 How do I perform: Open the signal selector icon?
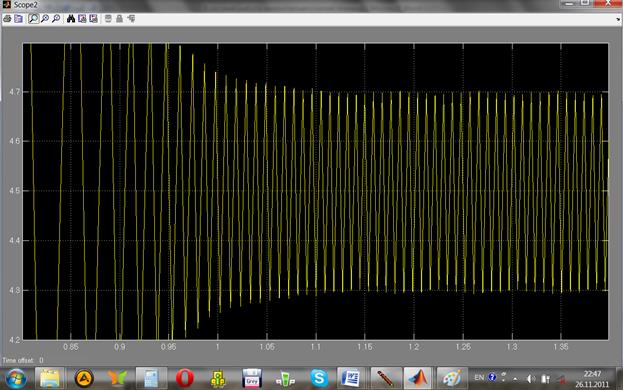pyautogui.click(x=131, y=19)
